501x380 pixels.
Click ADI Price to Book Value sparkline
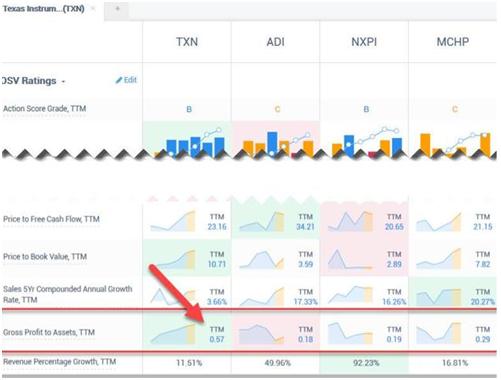[261, 259]
